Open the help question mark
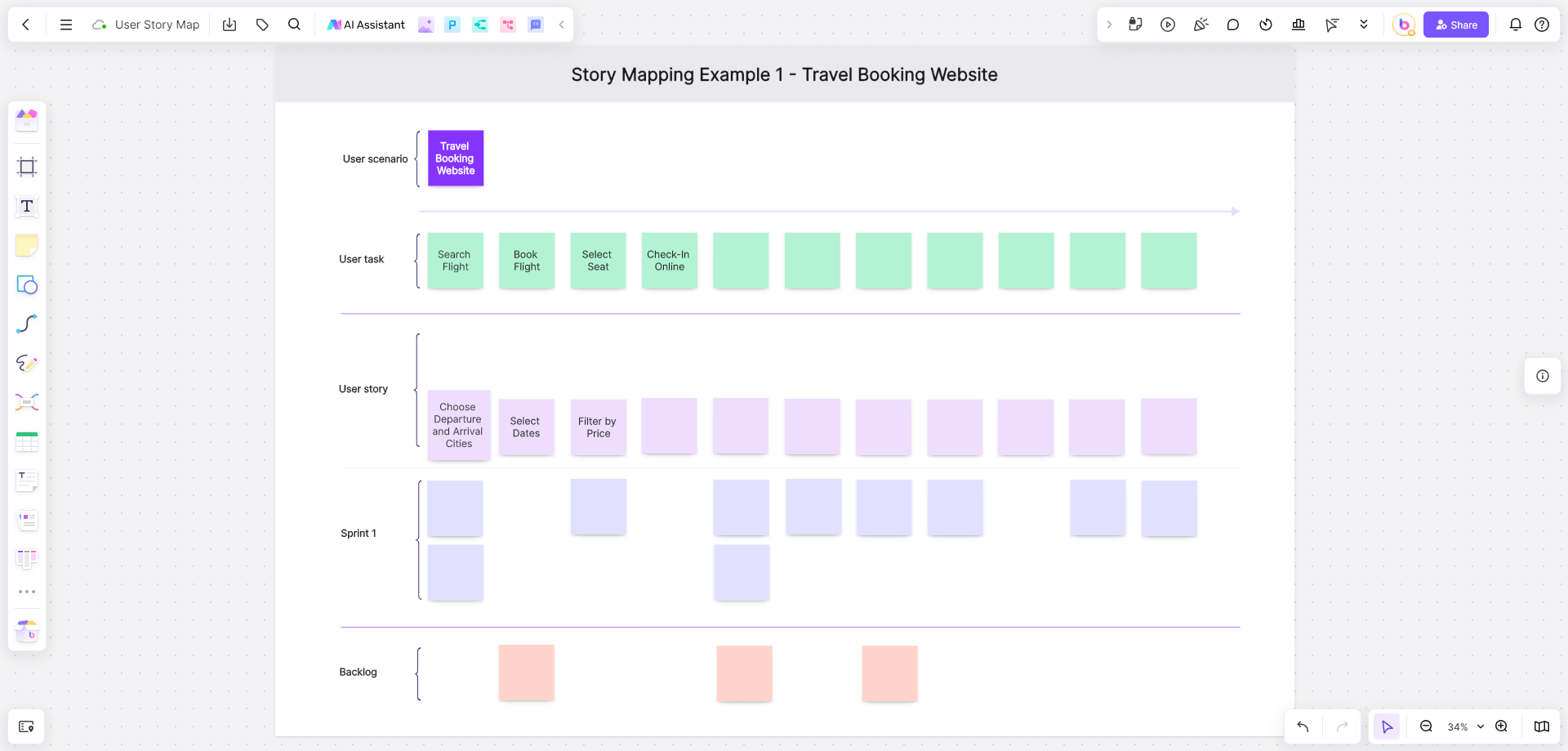The image size is (1568, 751). pos(1542,25)
